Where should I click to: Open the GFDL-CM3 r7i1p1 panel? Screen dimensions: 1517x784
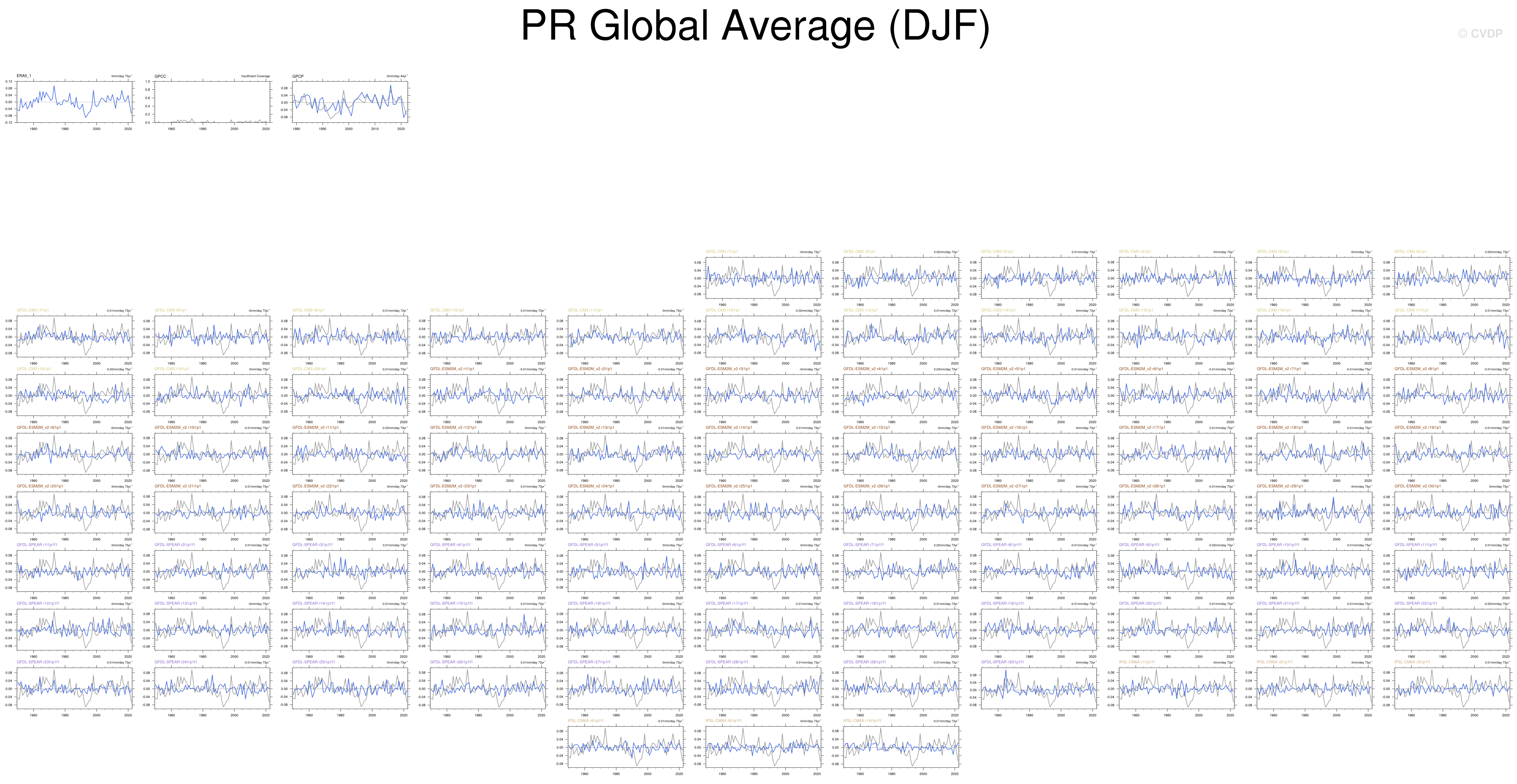pyautogui.click(x=74, y=336)
